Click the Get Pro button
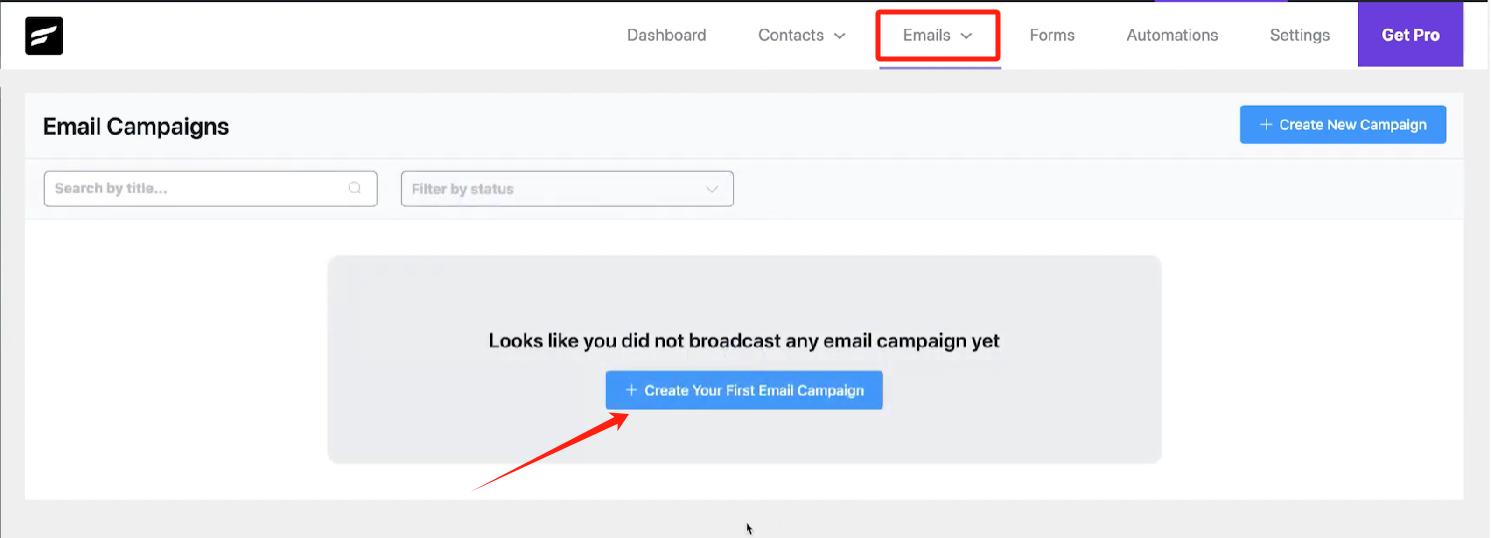Image resolution: width=1491 pixels, height=538 pixels. click(1410, 35)
